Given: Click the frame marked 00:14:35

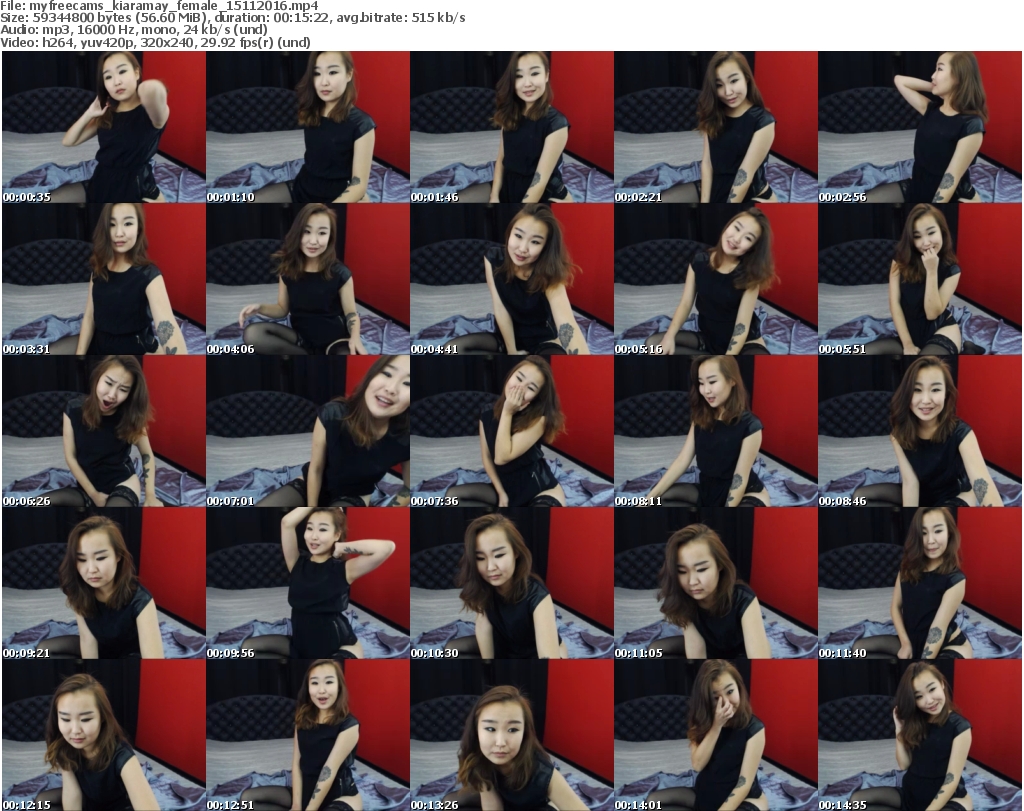Looking at the screenshot, I should [x=920, y=735].
